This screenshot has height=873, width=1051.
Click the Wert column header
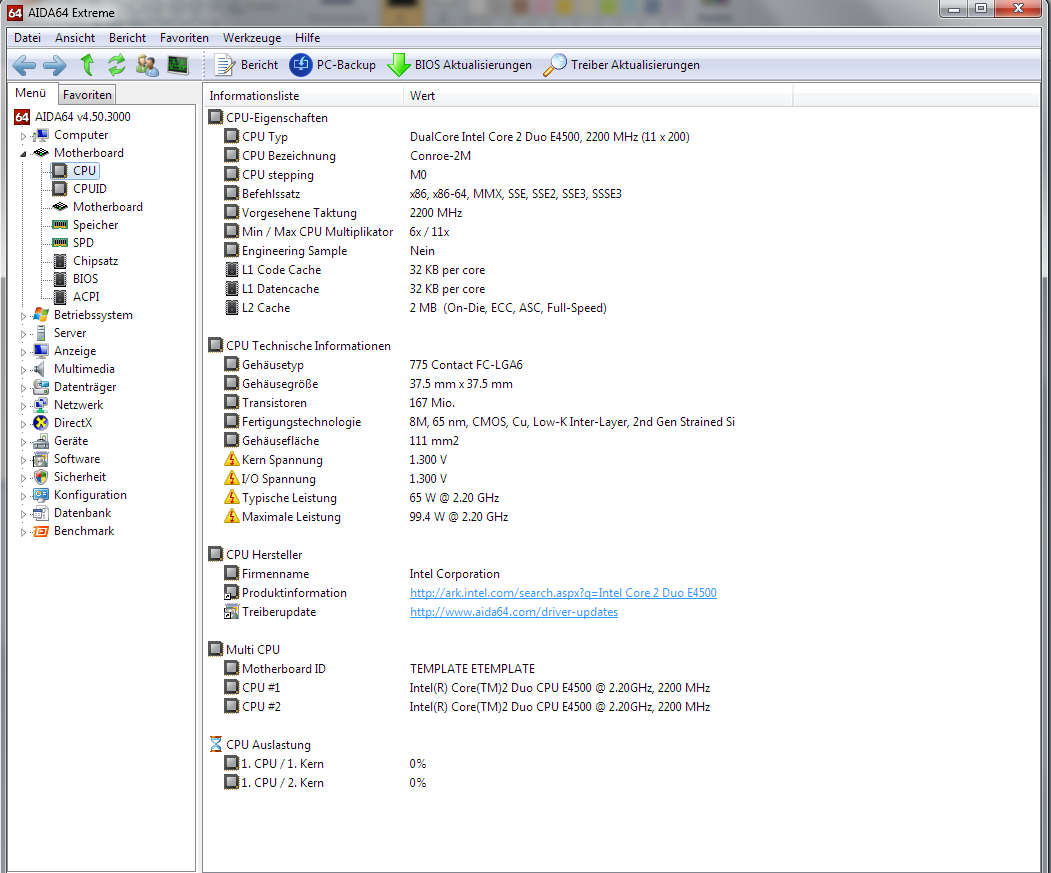pos(598,96)
